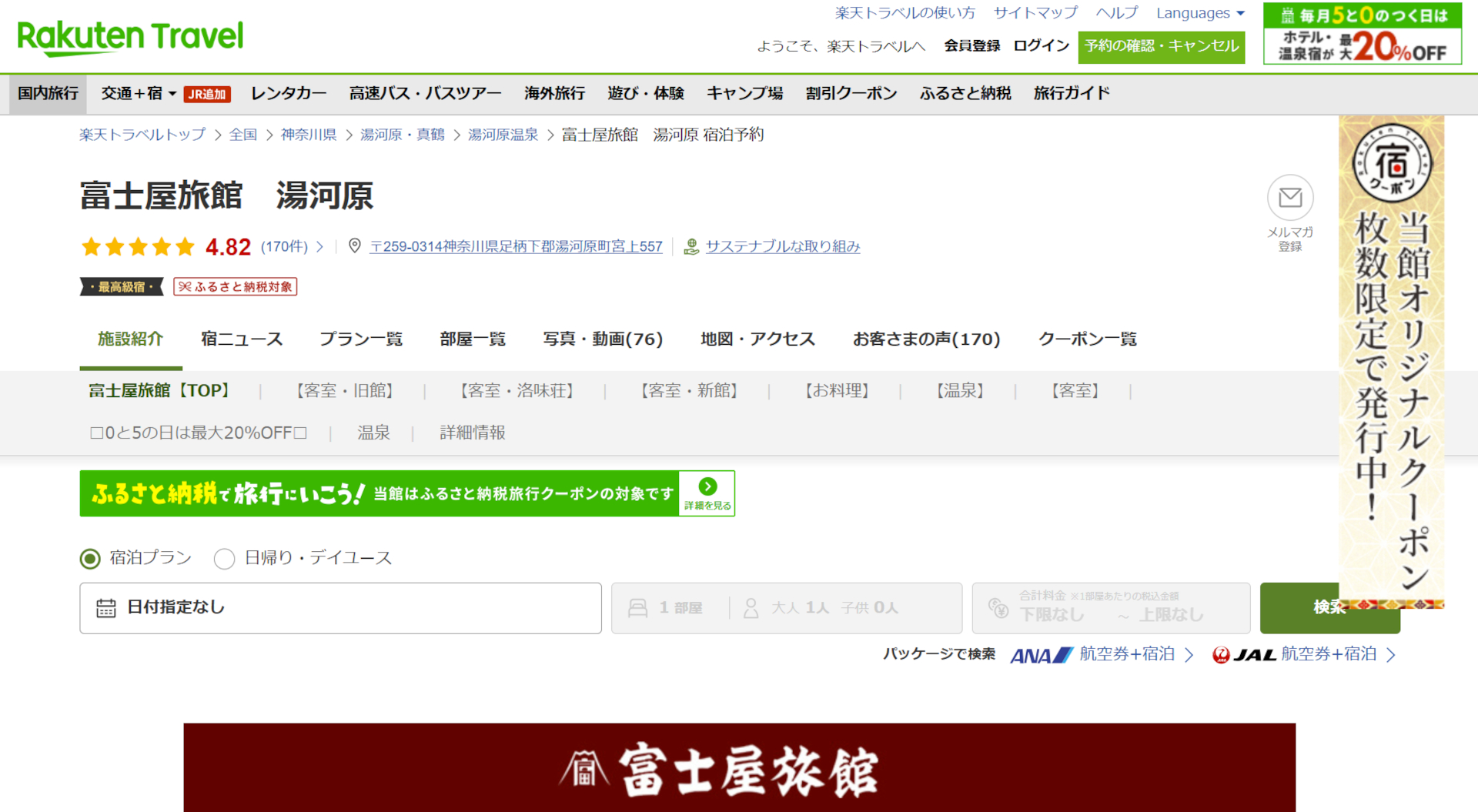Open the お客さまの声(170) tab

coord(926,339)
